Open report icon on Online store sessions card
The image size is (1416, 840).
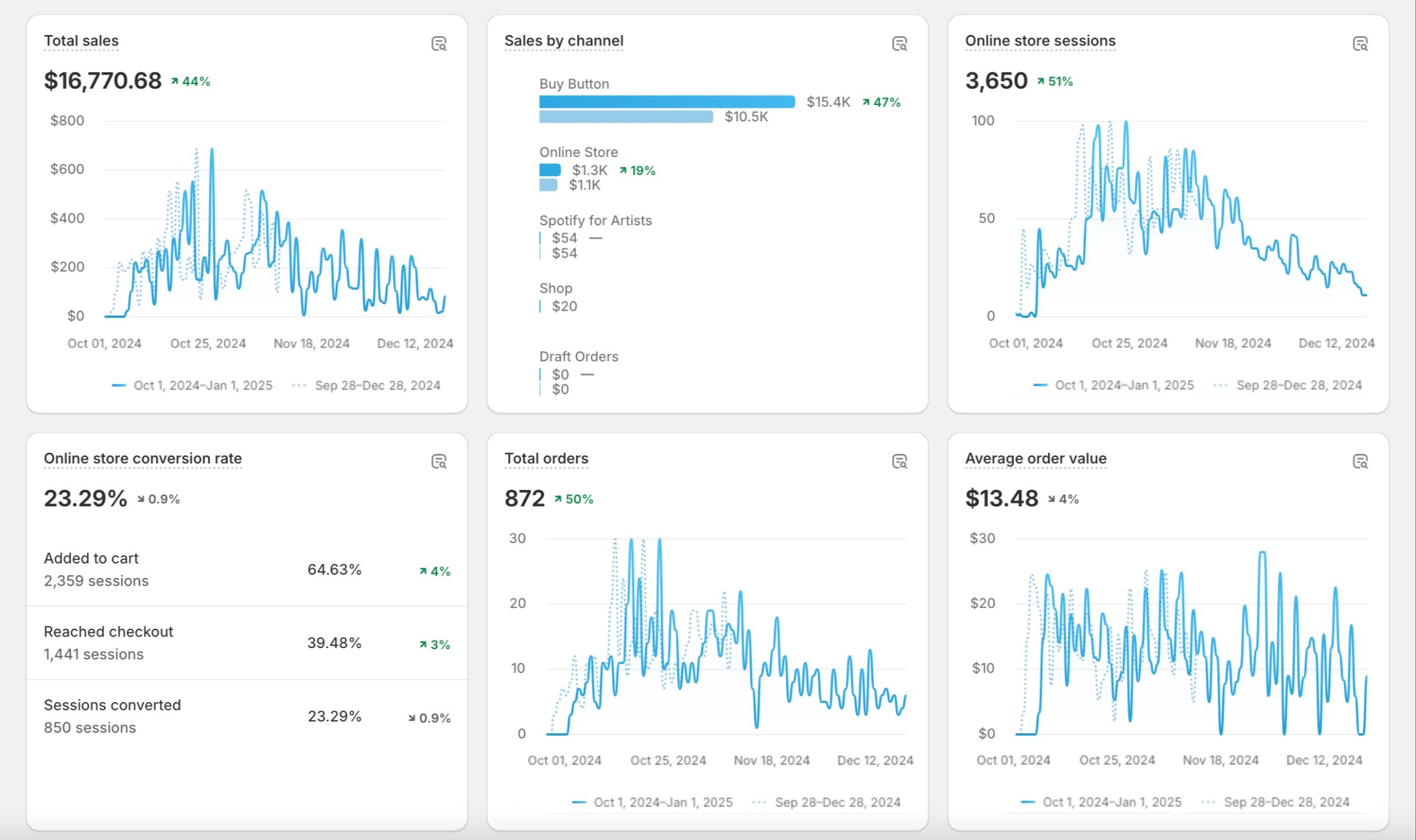click(x=1360, y=44)
